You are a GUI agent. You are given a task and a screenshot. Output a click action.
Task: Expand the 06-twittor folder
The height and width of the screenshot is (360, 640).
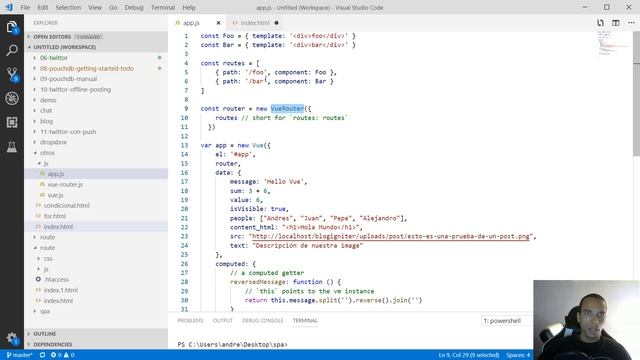coord(96,58)
